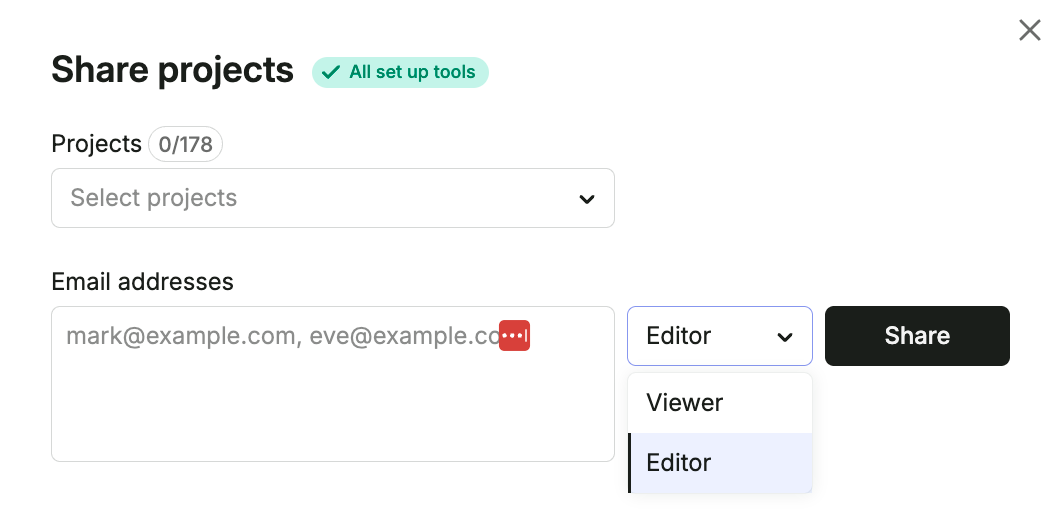Click the 0/178 project counter badge
The image size is (1062, 518).
click(x=186, y=144)
